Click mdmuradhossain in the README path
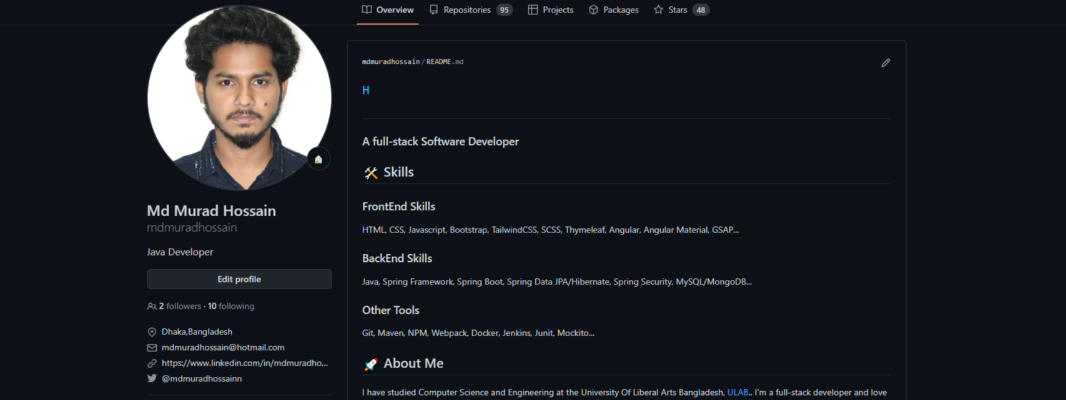 click(x=392, y=62)
